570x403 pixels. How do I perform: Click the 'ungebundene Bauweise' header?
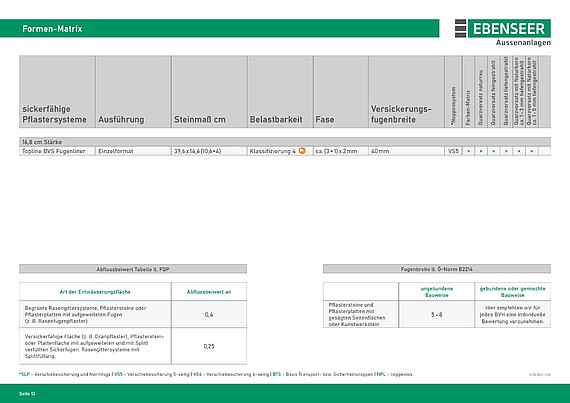point(437,292)
